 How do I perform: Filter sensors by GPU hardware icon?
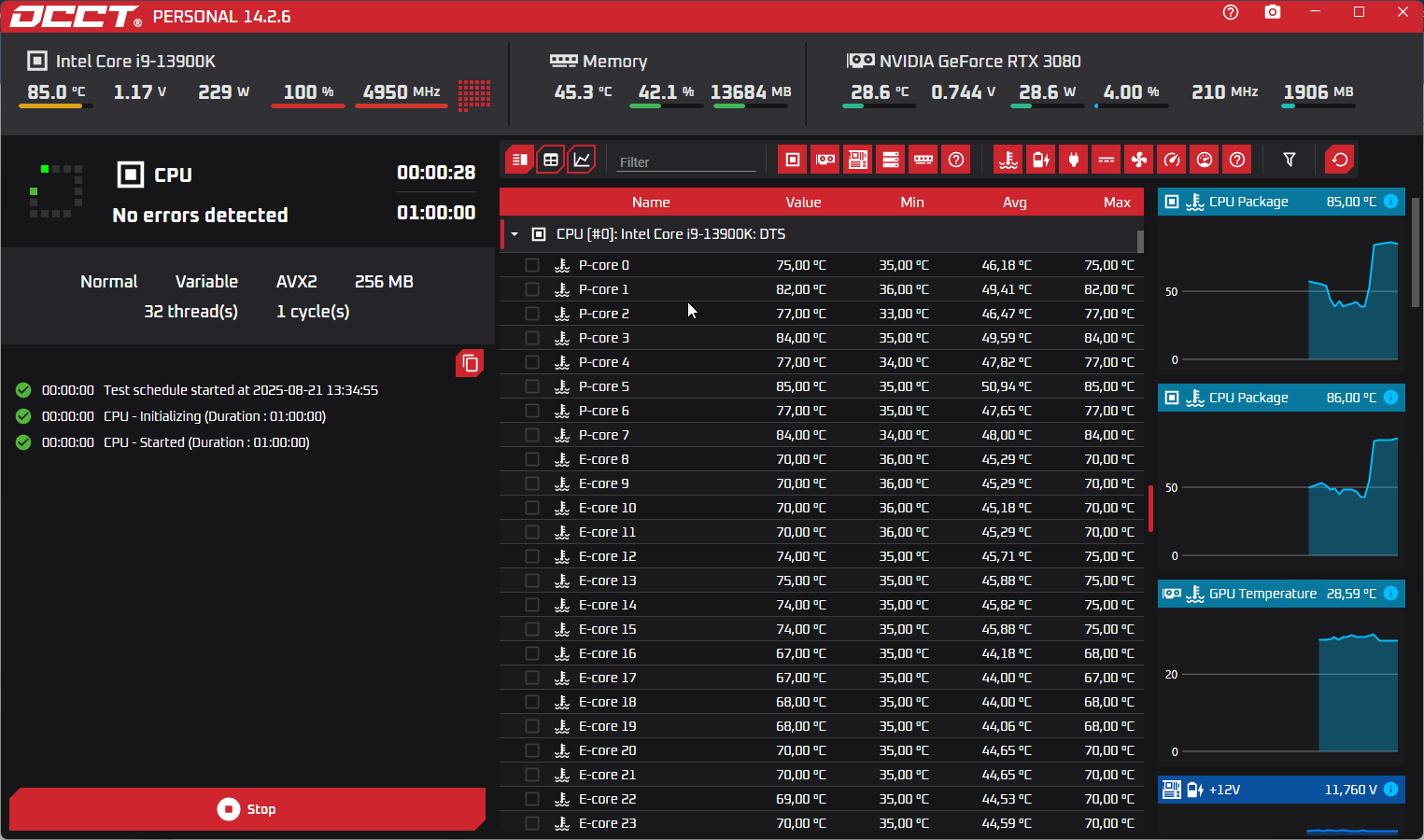(x=825, y=160)
